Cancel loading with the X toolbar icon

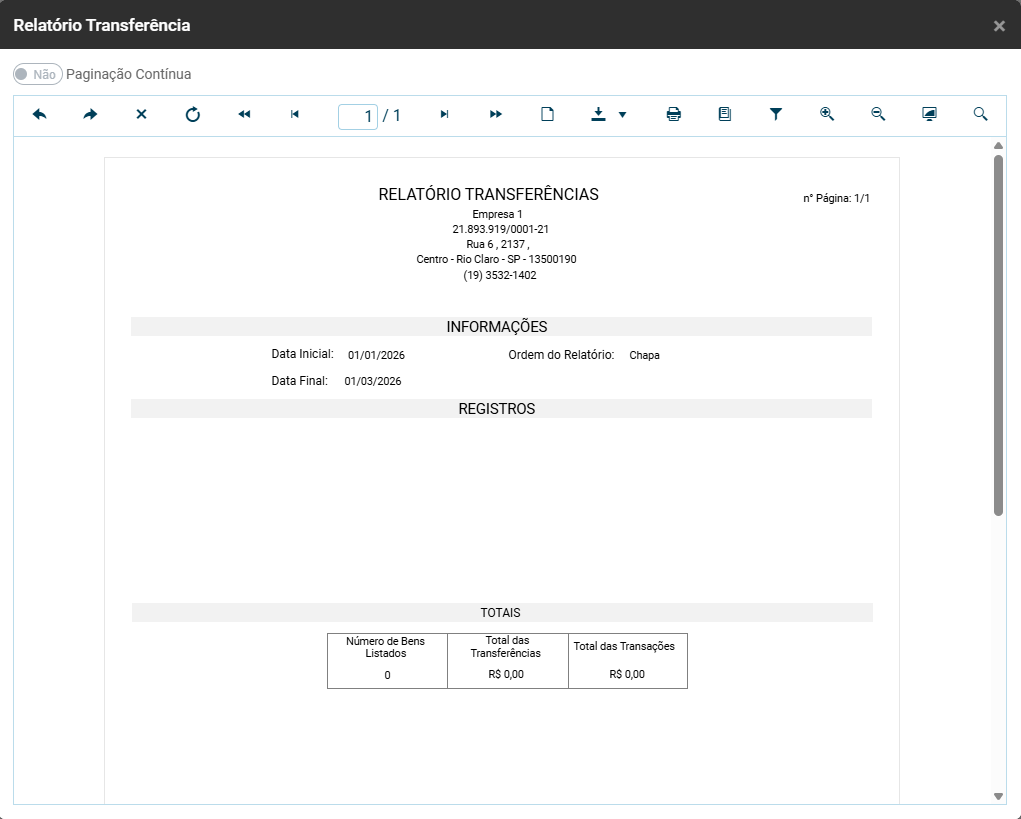(141, 115)
